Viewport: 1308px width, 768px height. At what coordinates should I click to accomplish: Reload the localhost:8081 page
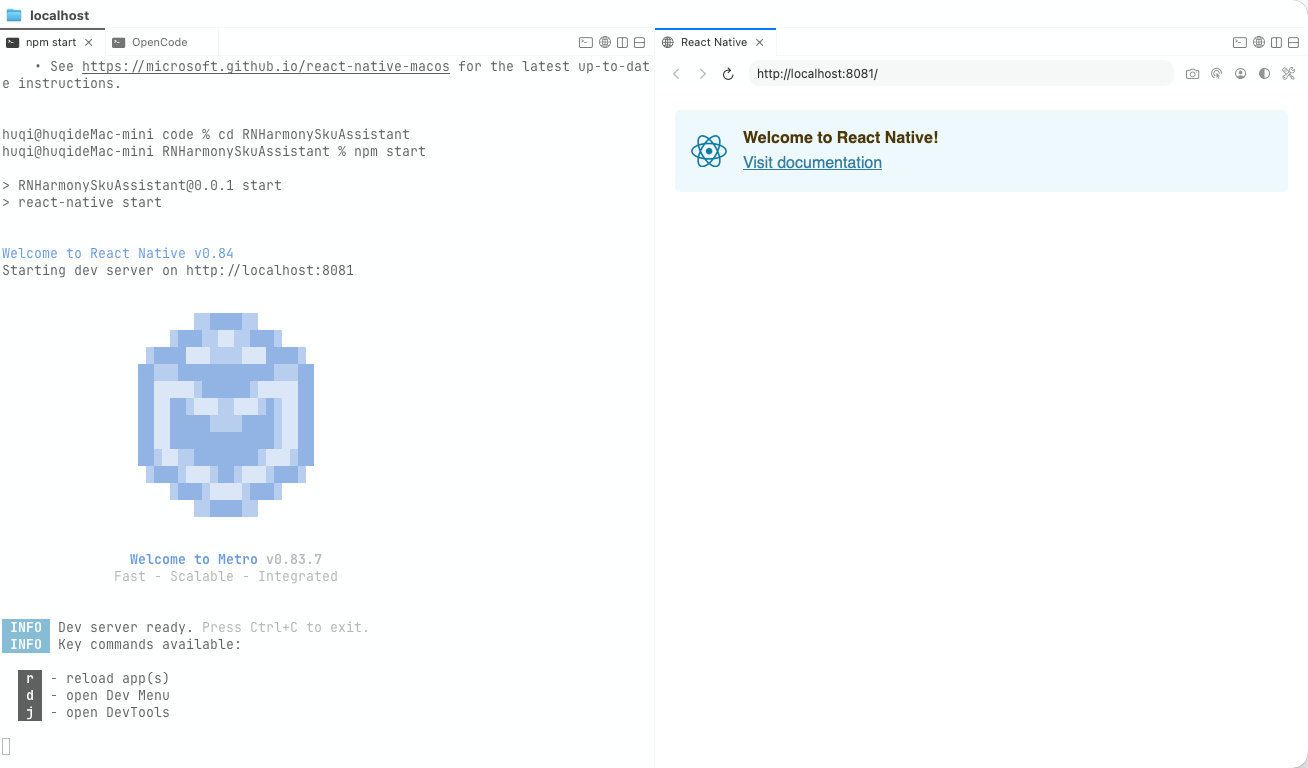(728, 74)
